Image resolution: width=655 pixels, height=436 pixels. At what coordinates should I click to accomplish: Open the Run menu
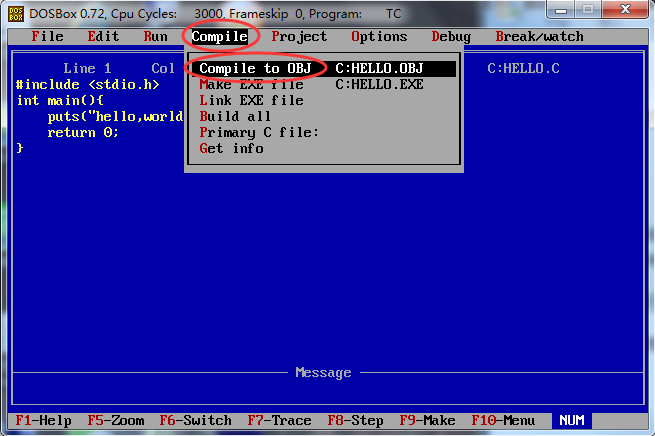[x=155, y=37]
